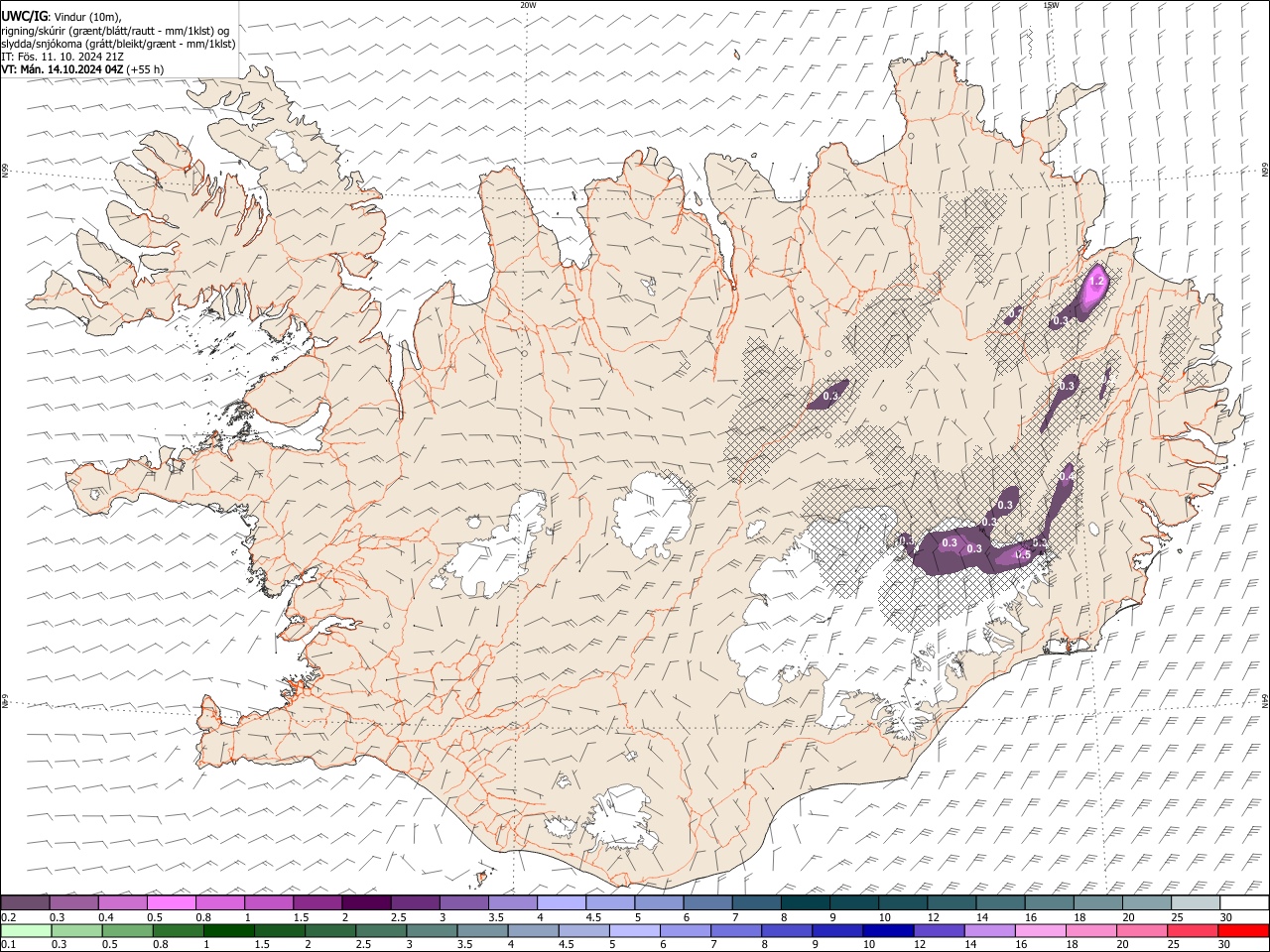Click the 15W longitude label at the top
This screenshot has width=1270, height=952.
coord(1050,5)
